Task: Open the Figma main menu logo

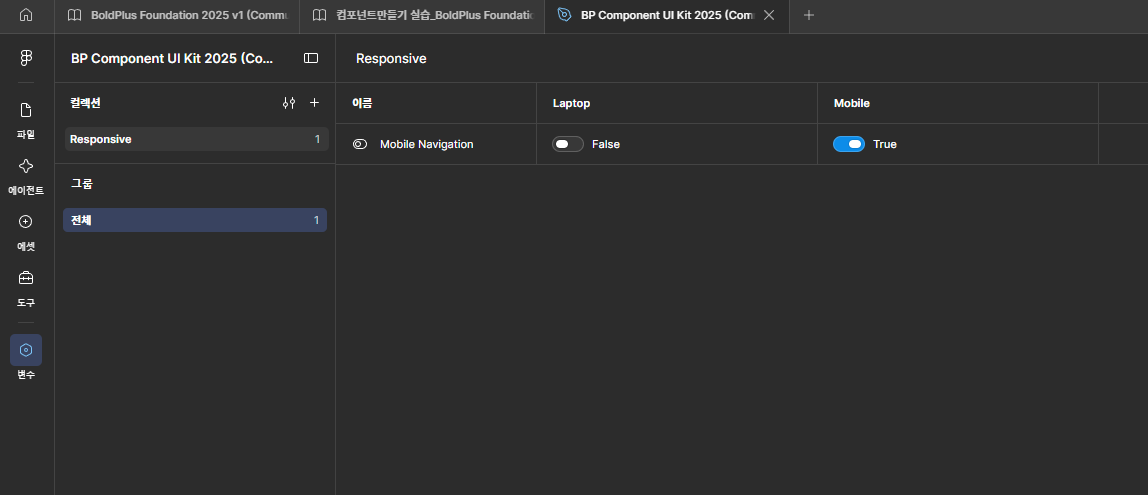Action: [x=26, y=59]
